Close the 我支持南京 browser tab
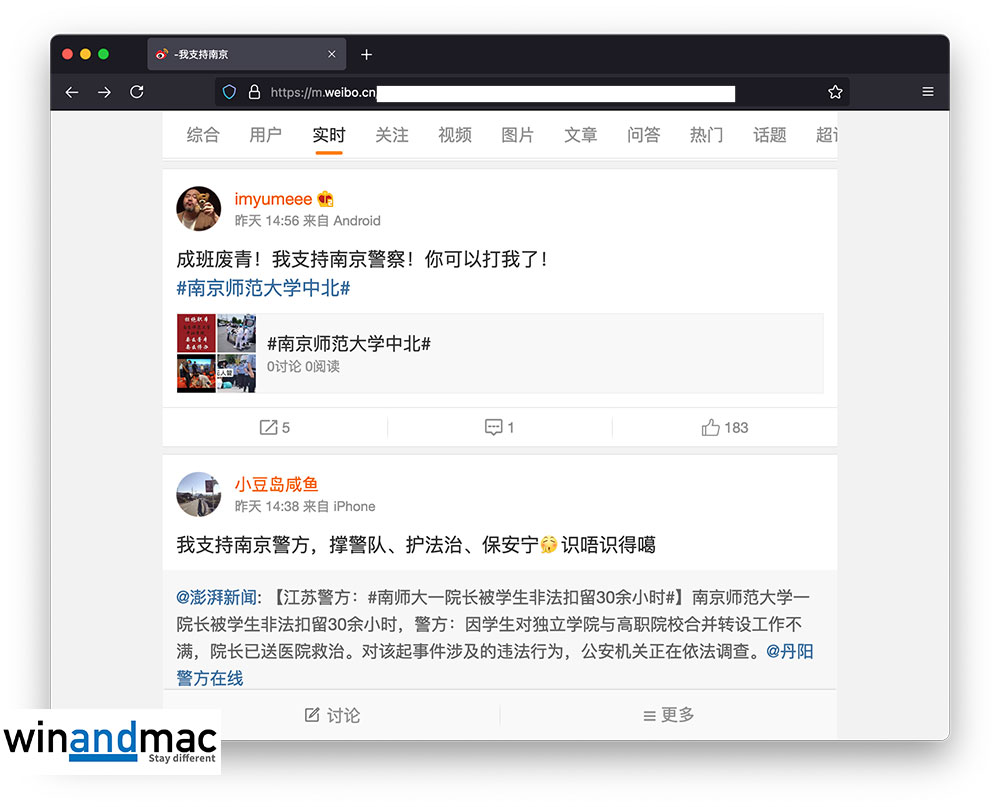 [332, 54]
